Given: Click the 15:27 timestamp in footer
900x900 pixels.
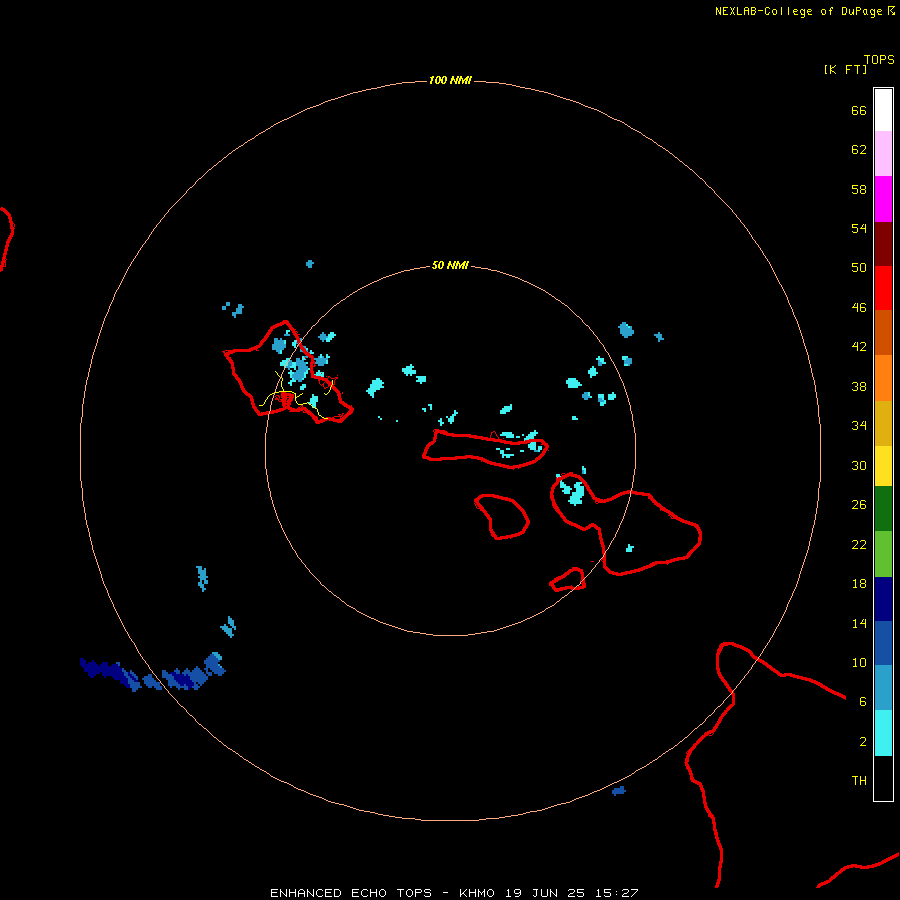Looking at the screenshot, I should pos(616,893).
